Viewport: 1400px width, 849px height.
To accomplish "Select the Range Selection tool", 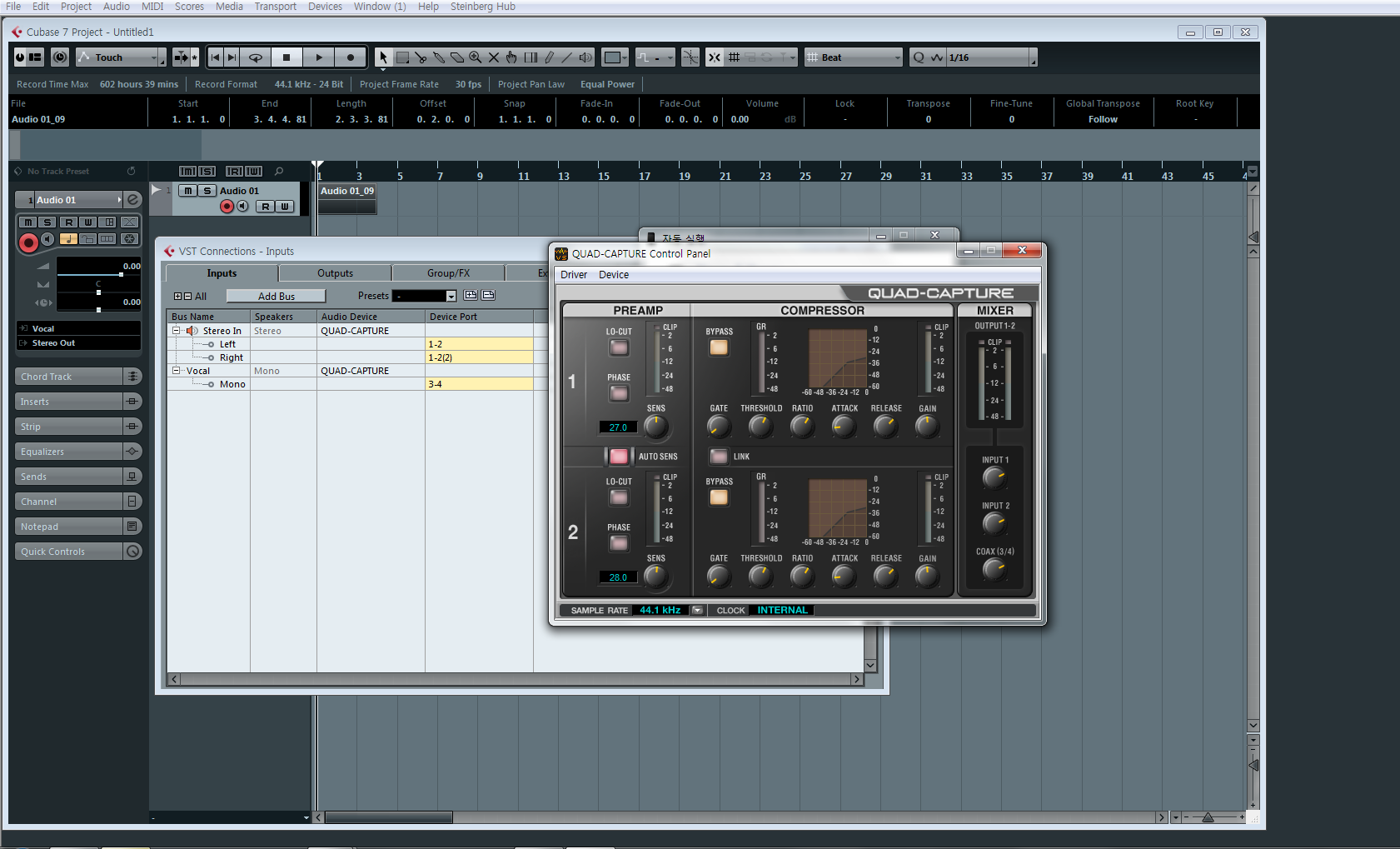I will pos(402,57).
